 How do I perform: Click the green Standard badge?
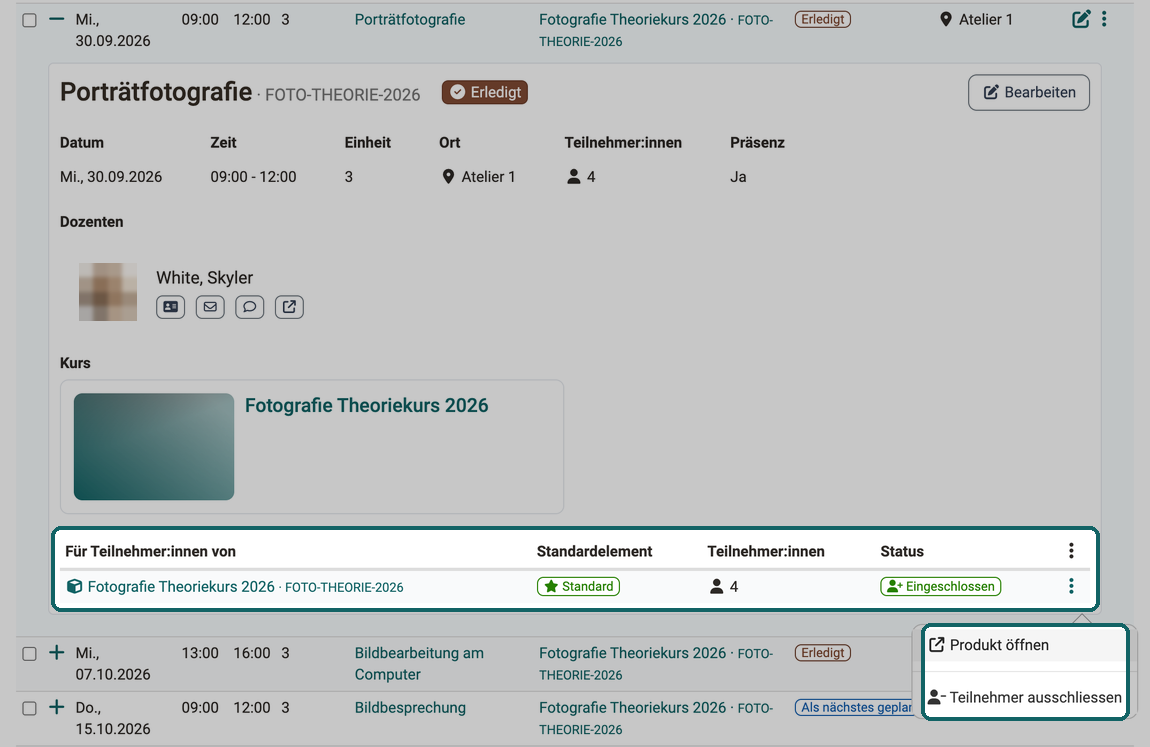coord(579,586)
